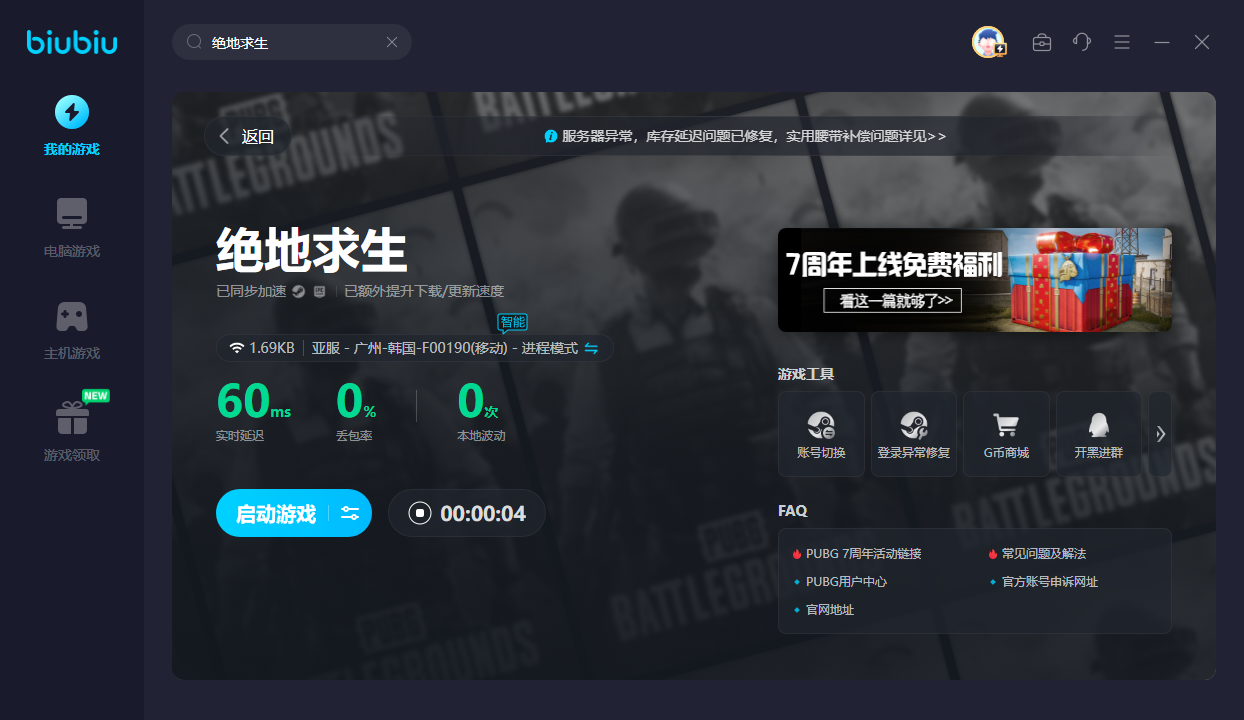Click the 绝地求生 search field

click(292, 42)
